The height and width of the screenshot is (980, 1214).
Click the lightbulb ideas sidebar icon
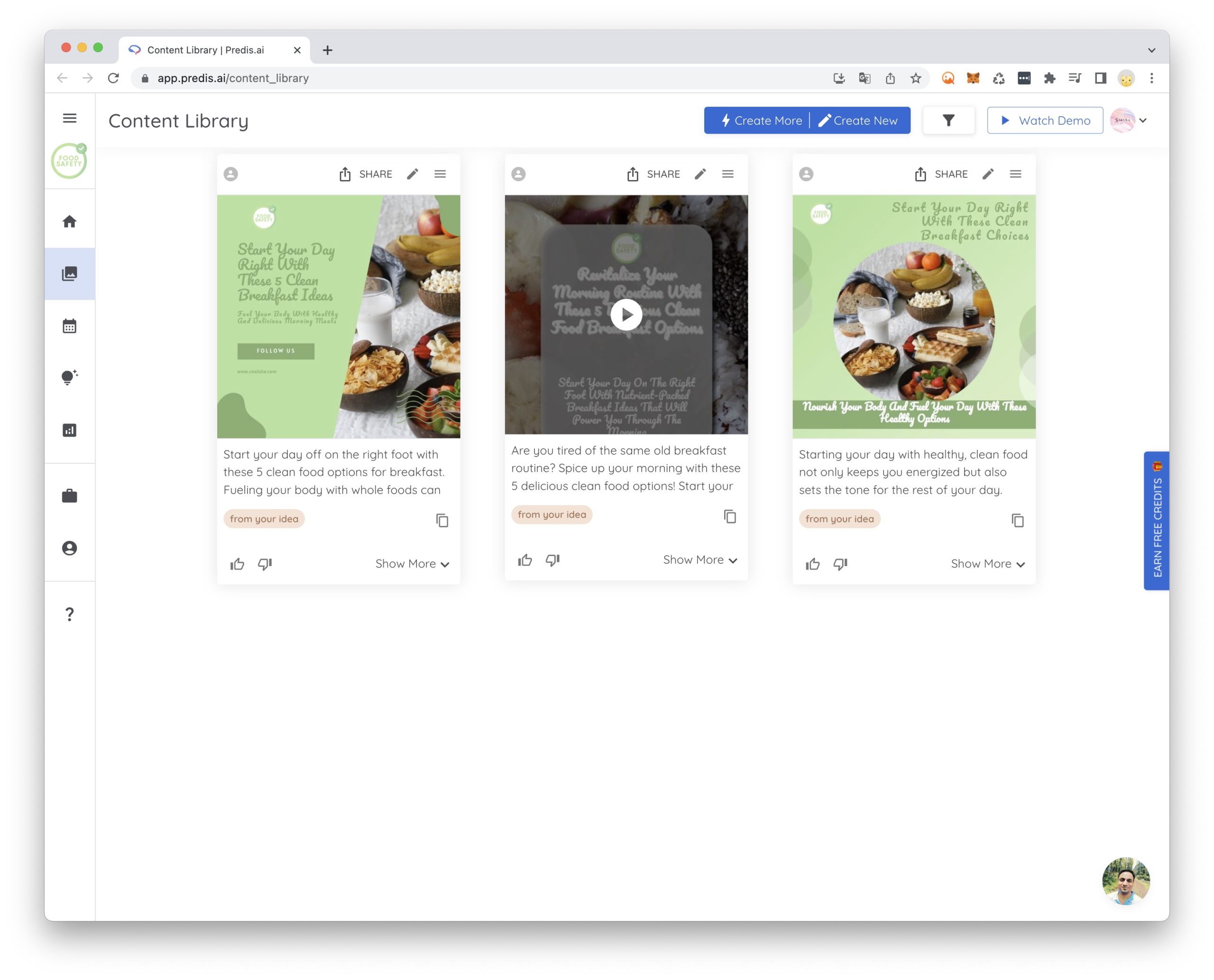point(69,377)
